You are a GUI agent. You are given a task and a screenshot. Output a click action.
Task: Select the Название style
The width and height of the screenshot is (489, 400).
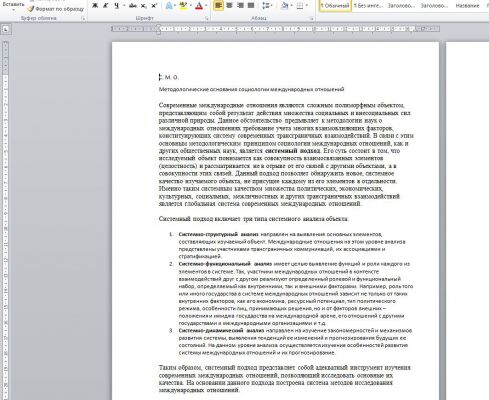click(x=467, y=5)
